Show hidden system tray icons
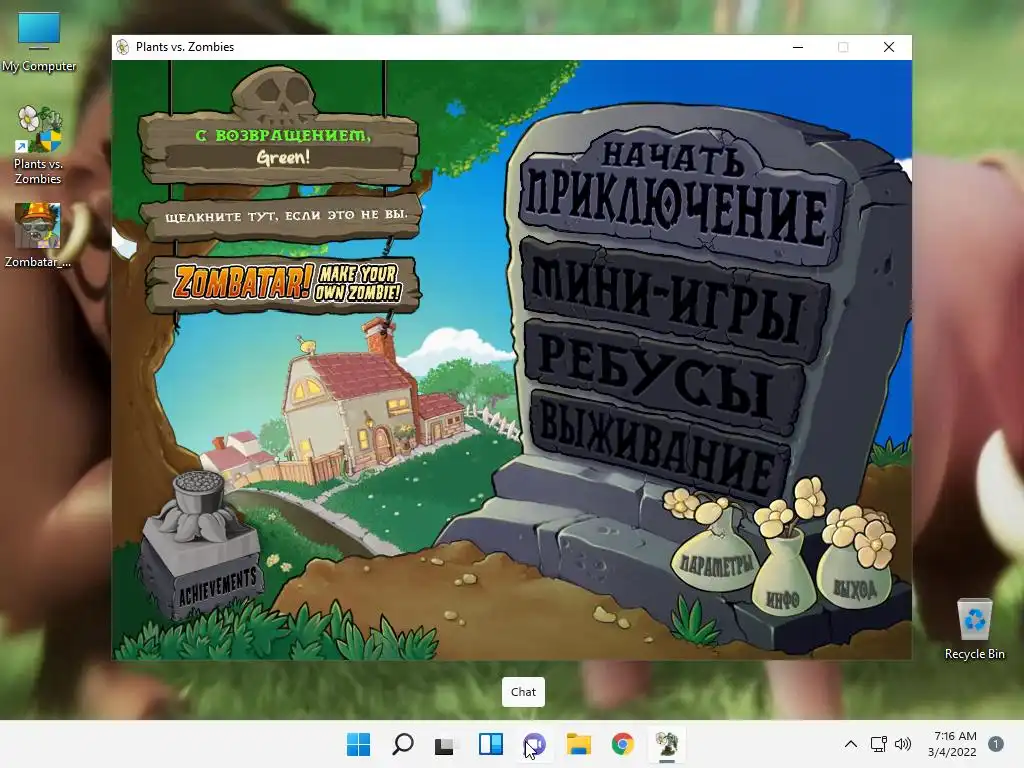Viewport: 1024px width, 768px height. pos(851,744)
